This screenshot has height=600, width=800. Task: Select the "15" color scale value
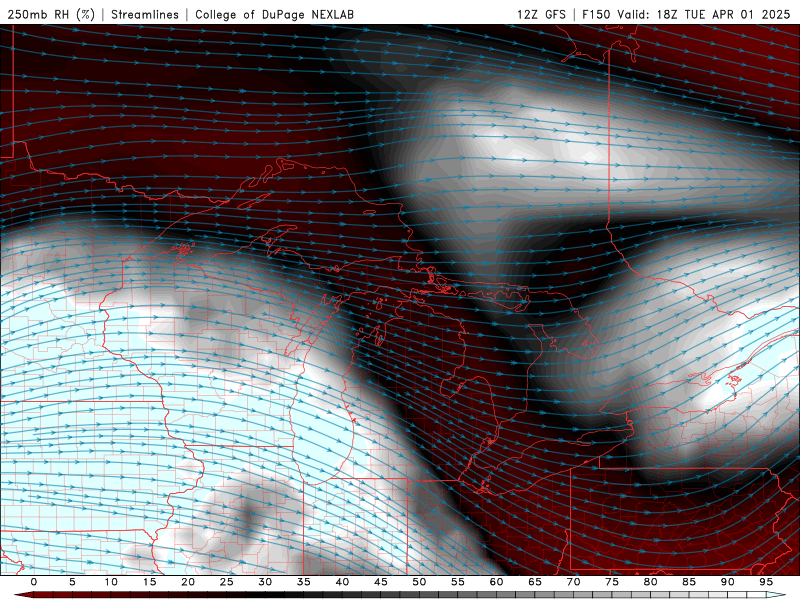click(x=149, y=582)
